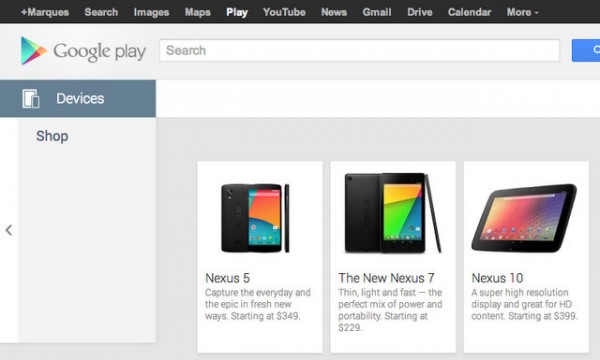
Task: Open the Nexus 5 product image
Action: click(255, 218)
